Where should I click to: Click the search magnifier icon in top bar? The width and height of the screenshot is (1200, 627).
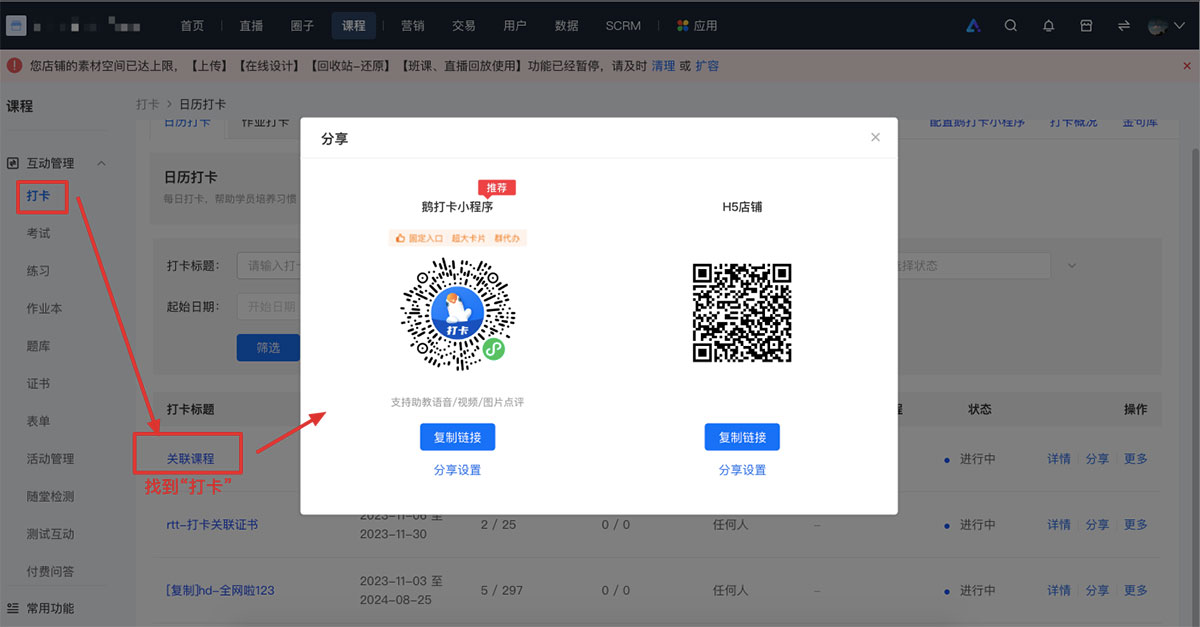pyautogui.click(x=1011, y=26)
